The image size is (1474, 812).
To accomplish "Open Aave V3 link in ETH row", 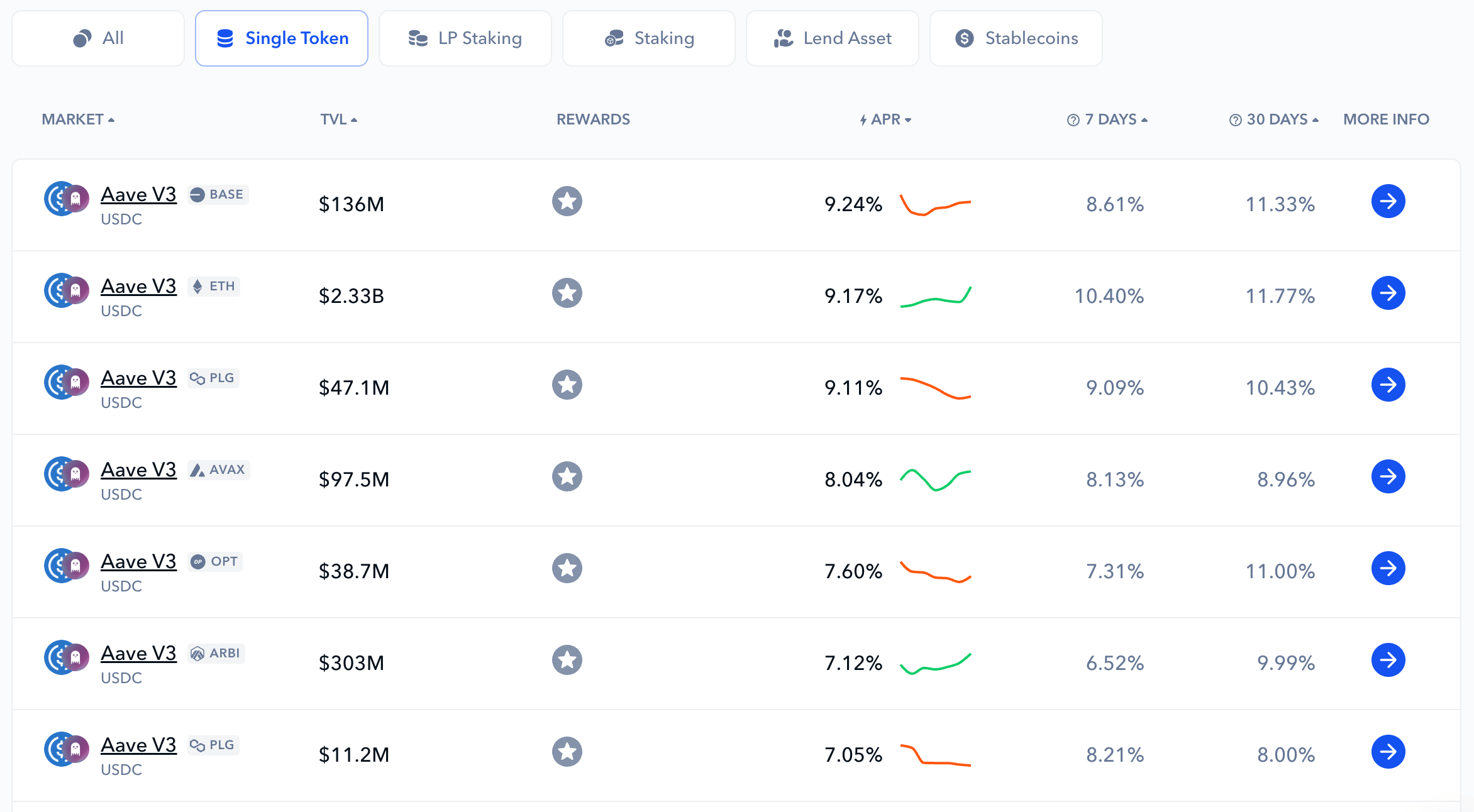I will pyautogui.click(x=138, y=287).
